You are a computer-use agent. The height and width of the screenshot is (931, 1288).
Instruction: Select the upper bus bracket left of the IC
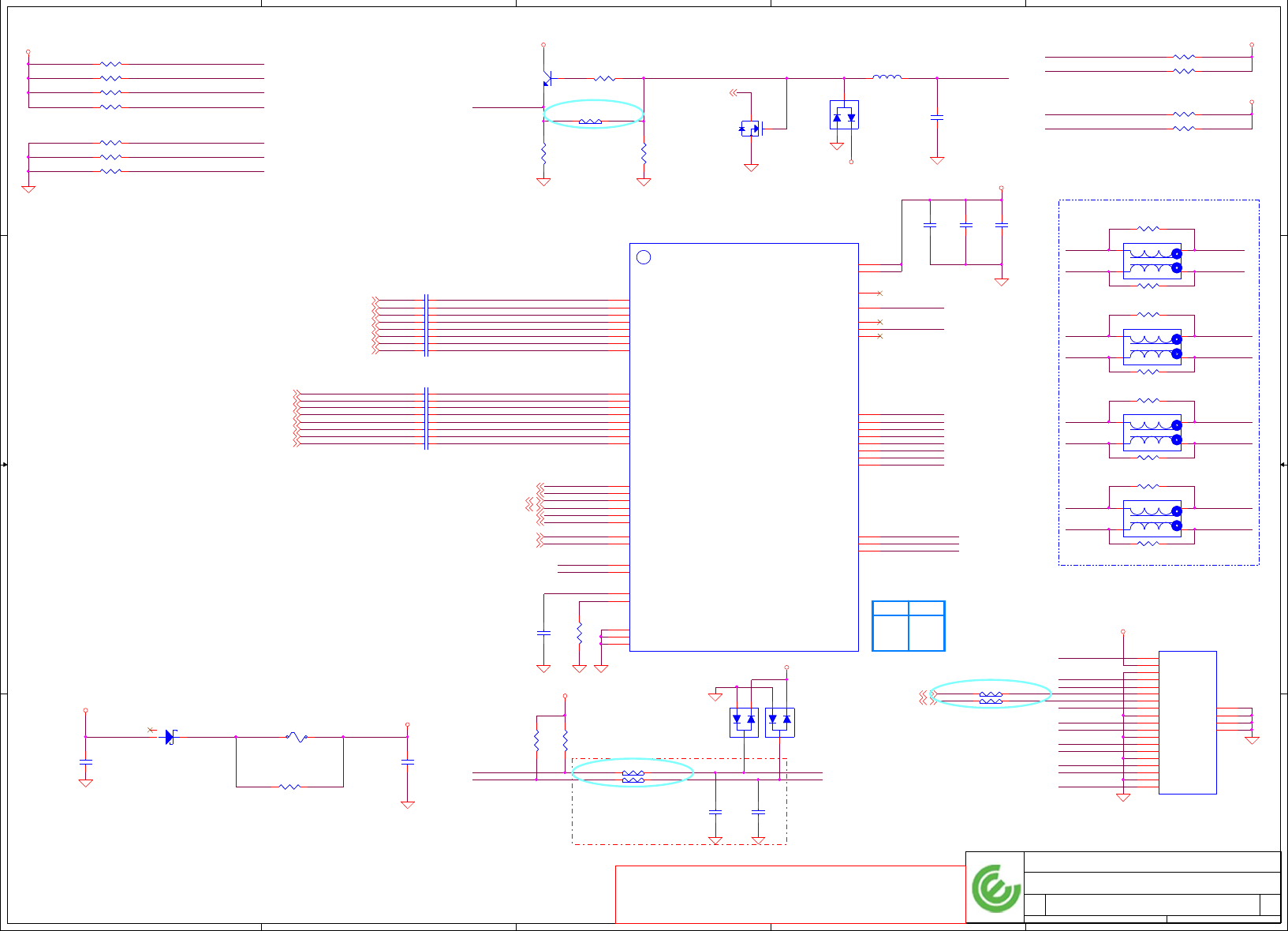point(426,325)
